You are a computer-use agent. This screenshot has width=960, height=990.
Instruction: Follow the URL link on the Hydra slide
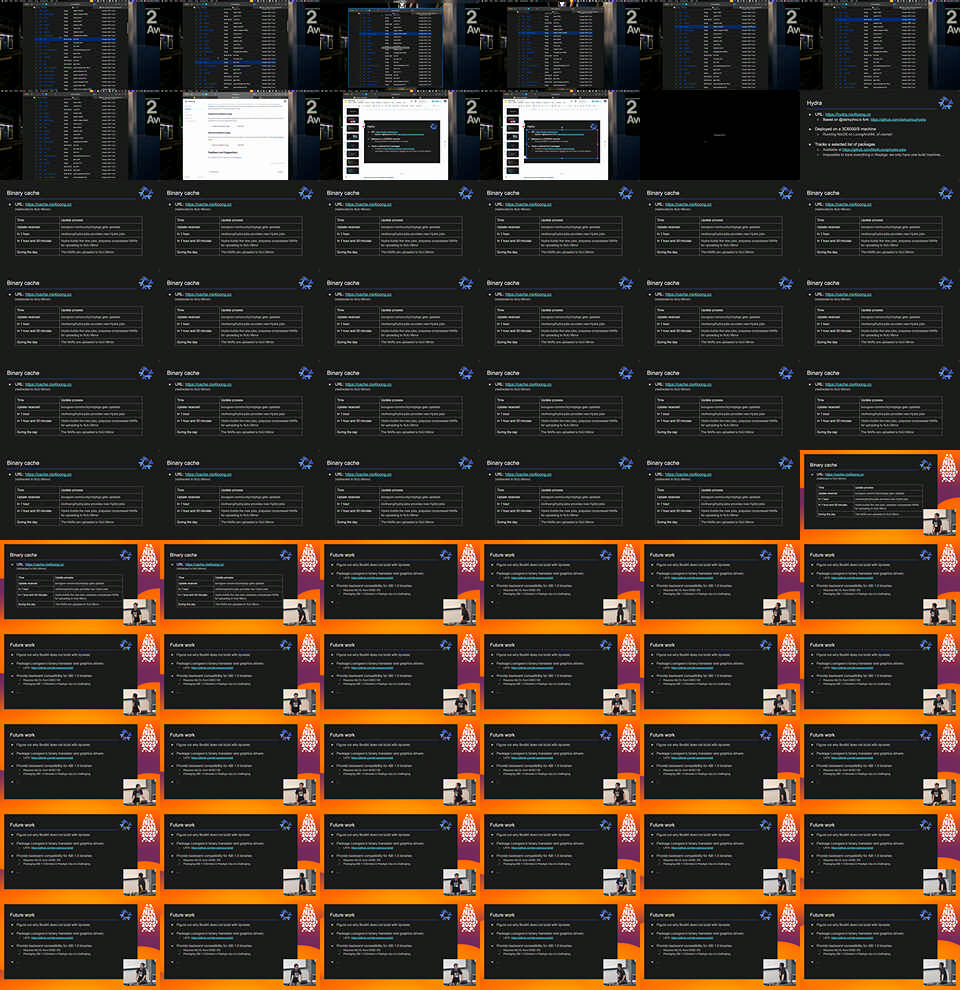coord(846,115)
